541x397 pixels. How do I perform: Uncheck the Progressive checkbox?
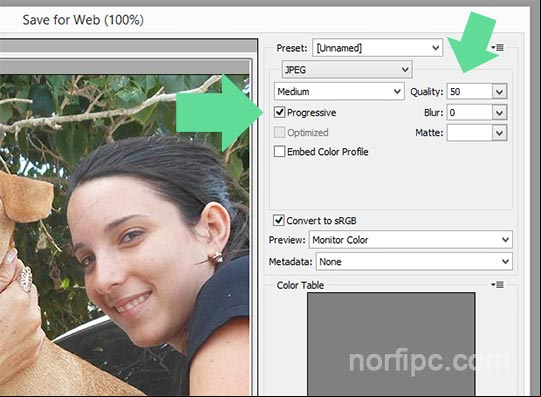pos(279,112)
